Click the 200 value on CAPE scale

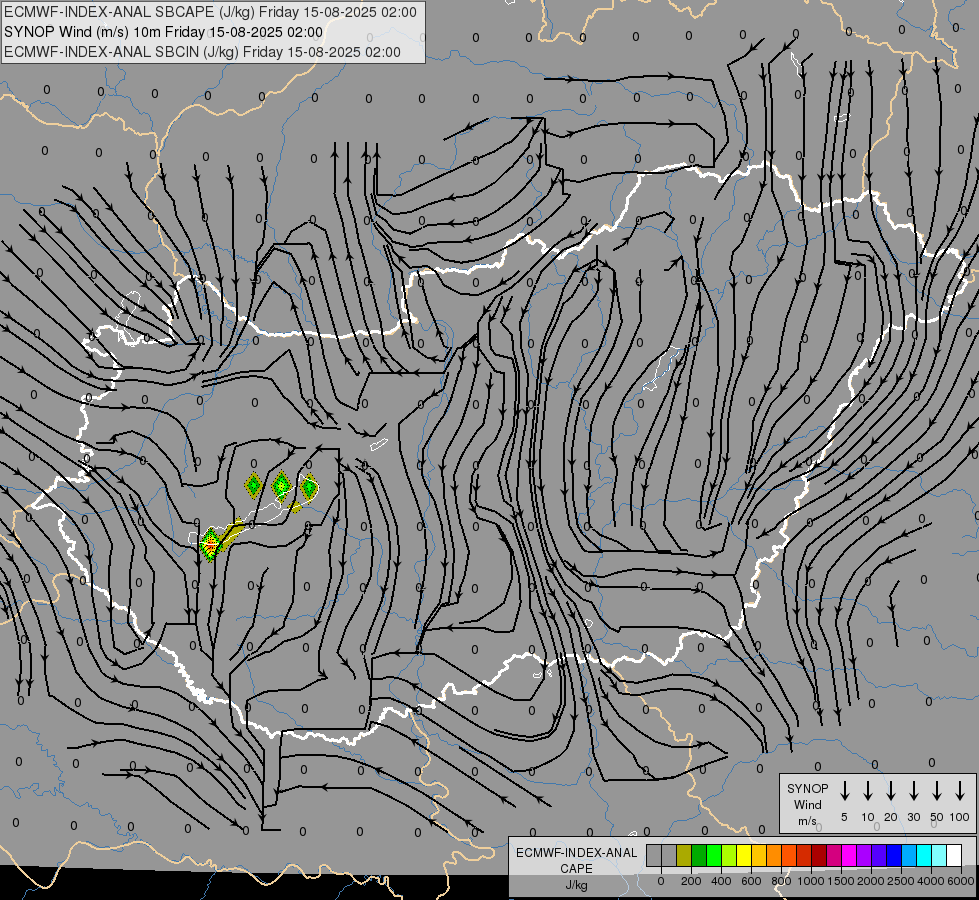click(x=691, y=881)
